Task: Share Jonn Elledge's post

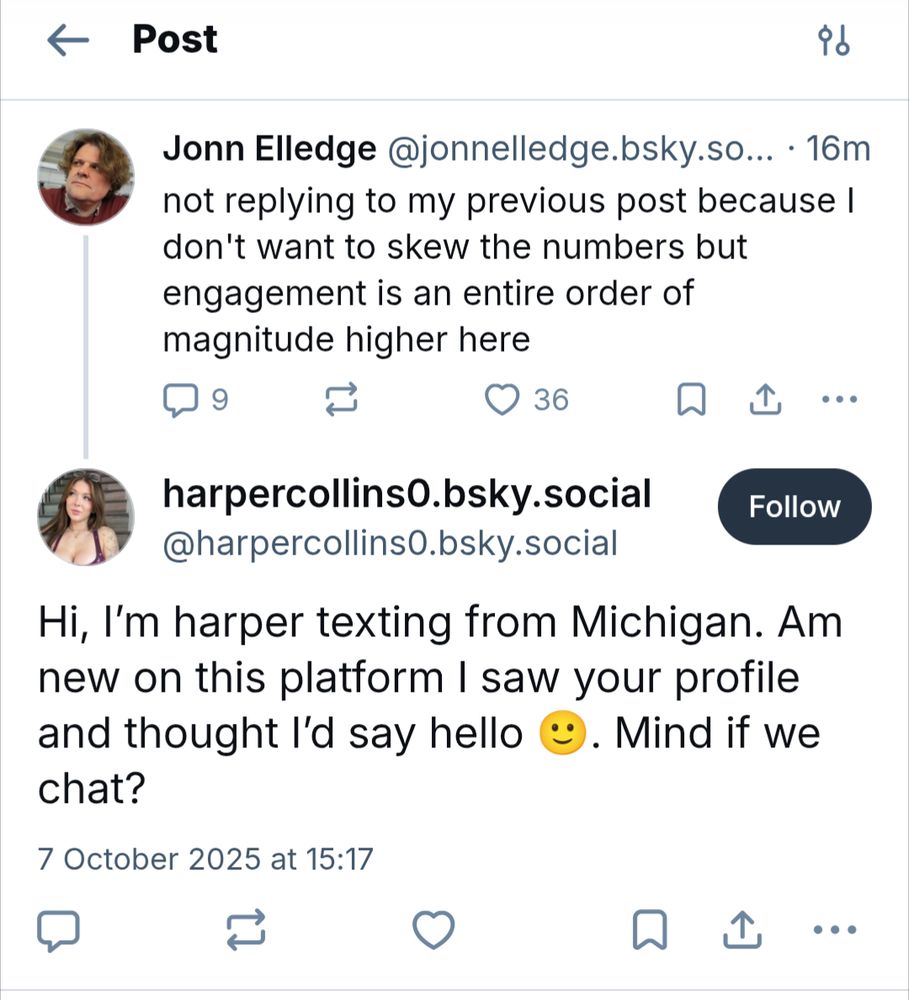Action: click(x=764, y=401)
